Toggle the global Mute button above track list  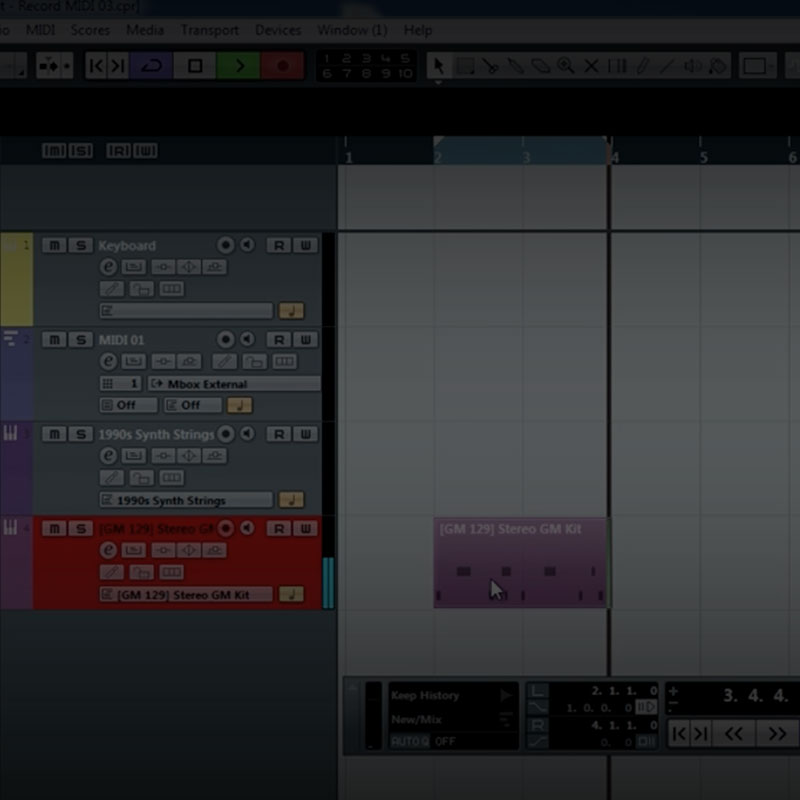tap(54, 151)
